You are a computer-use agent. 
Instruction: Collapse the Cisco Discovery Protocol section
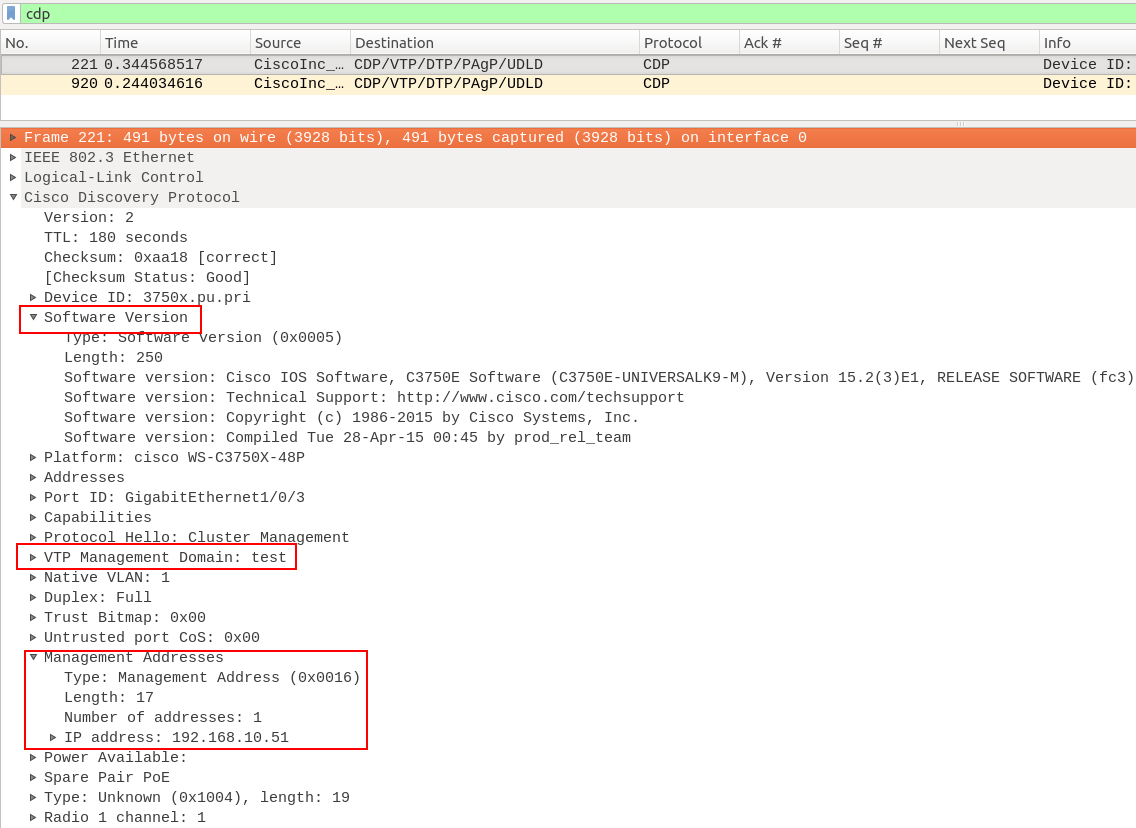coord(13,197)
